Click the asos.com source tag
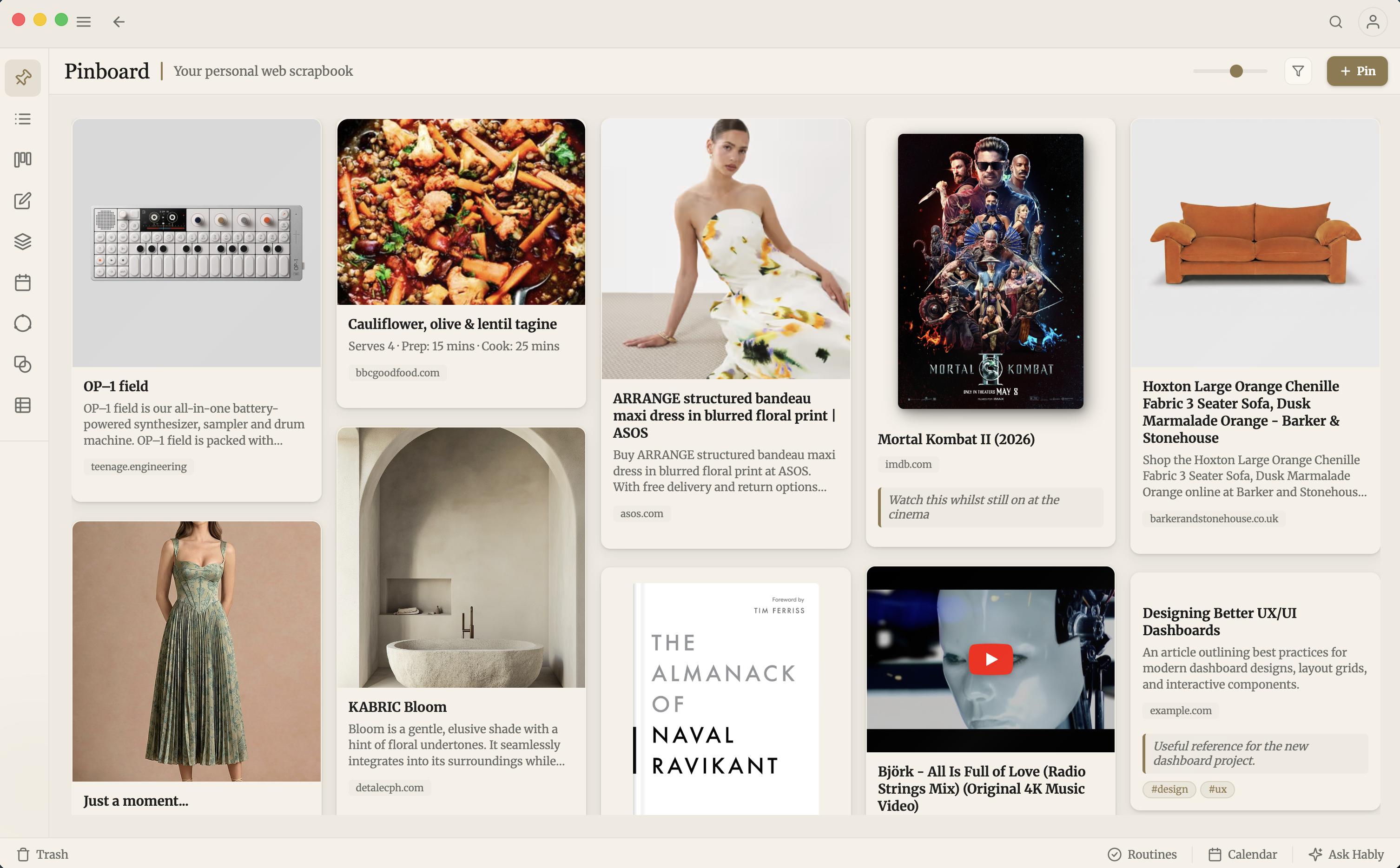This screenshot has width=1400, height=868. tap(641, 514)
